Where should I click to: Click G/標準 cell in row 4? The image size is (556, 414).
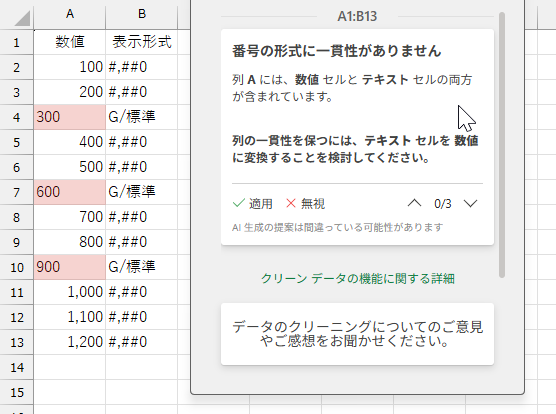pos(141,117)
